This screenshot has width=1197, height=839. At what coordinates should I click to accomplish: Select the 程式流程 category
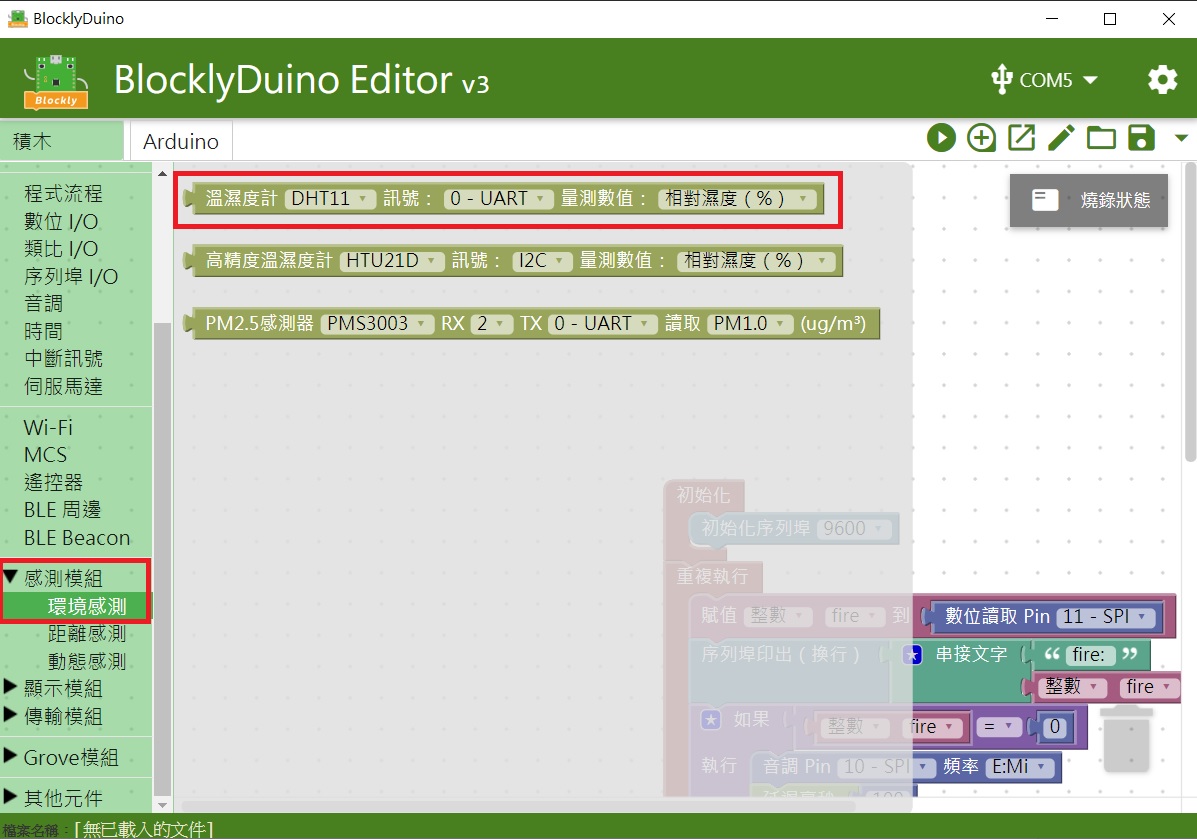tap(63, 193)
